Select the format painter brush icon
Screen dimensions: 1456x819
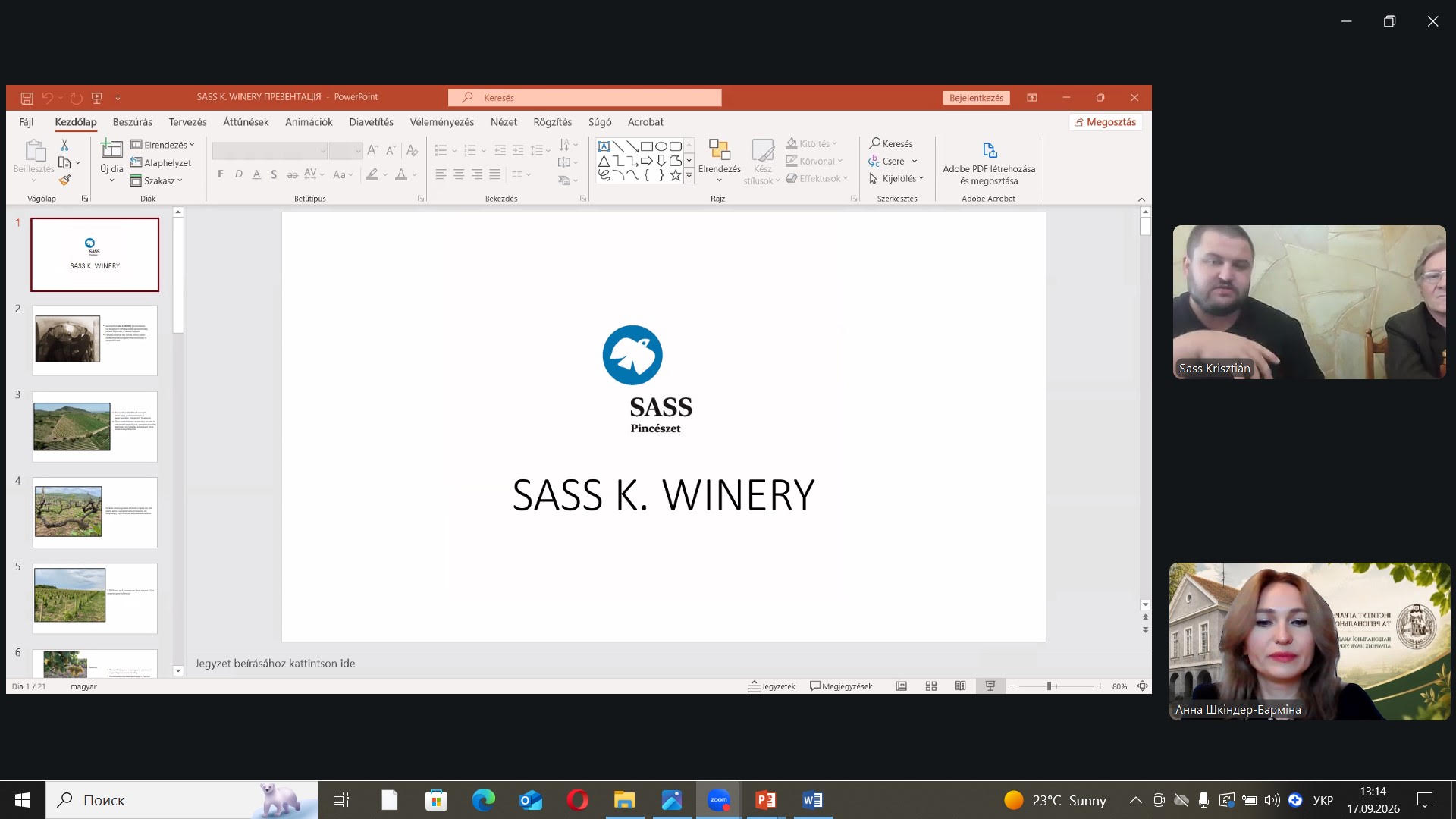(x=64, y=180)
